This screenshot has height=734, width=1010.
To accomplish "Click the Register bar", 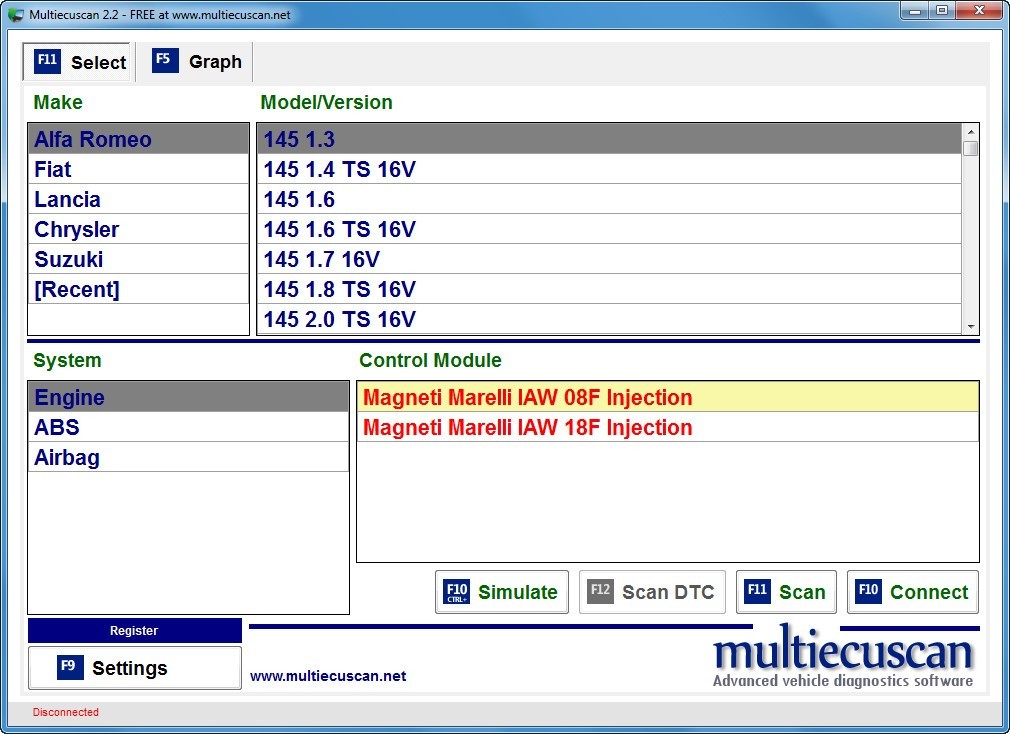I will (x=134, y=630).
